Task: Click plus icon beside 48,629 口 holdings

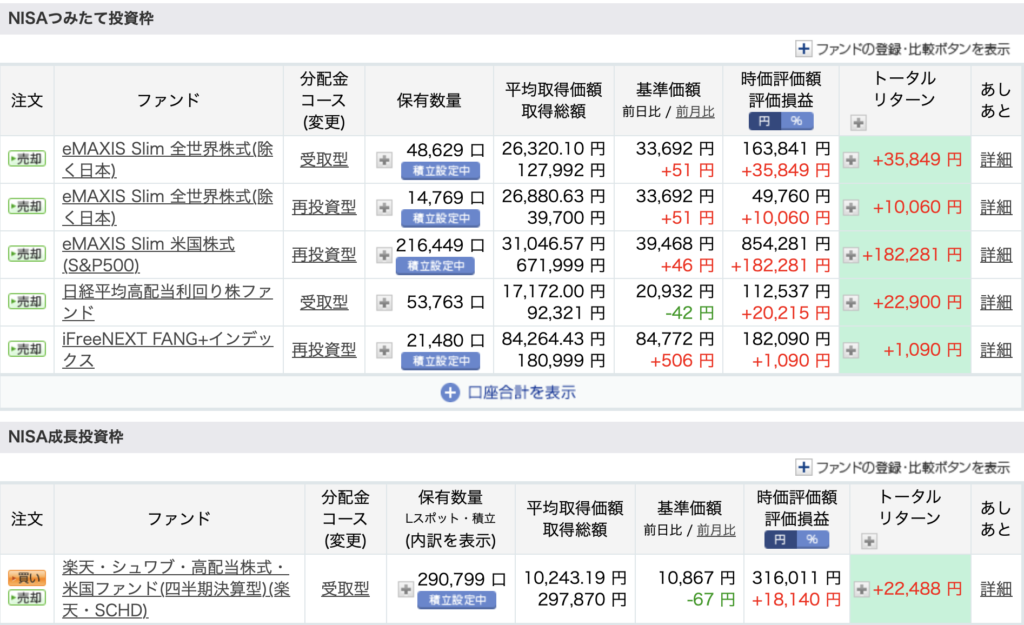Action: coord(384,159)
